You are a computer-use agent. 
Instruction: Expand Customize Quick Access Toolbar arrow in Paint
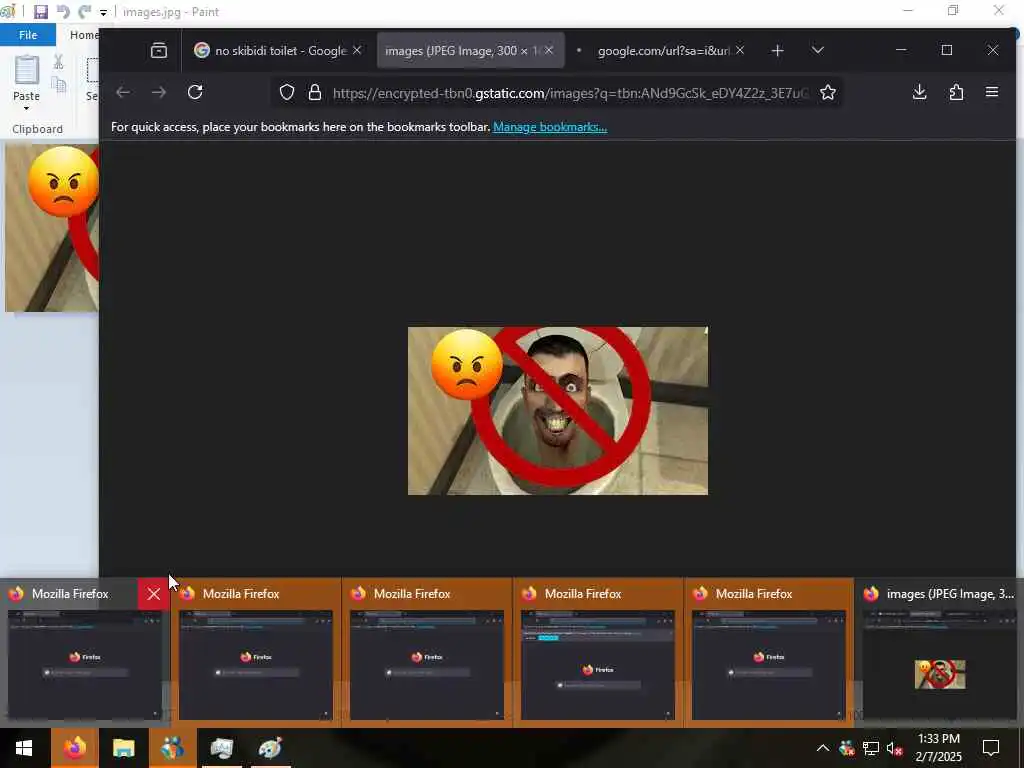point(103,12)
